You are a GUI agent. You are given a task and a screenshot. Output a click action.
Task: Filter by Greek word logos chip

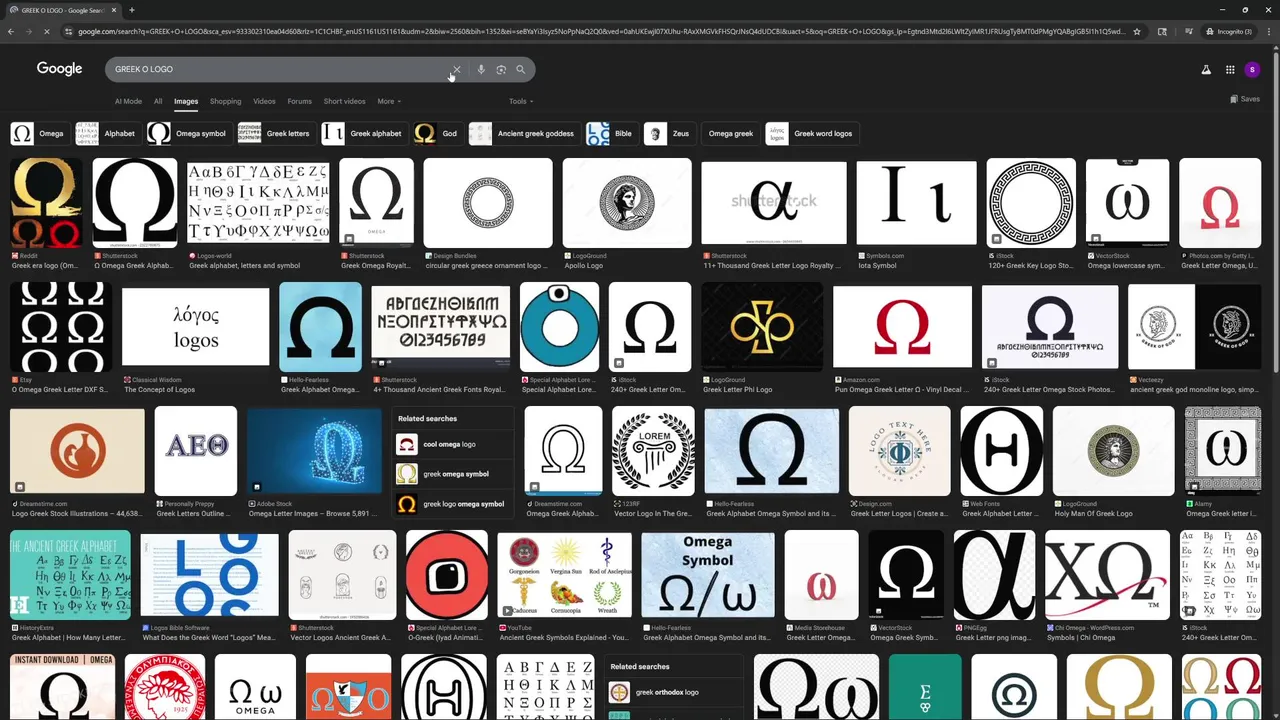[811, 133]
